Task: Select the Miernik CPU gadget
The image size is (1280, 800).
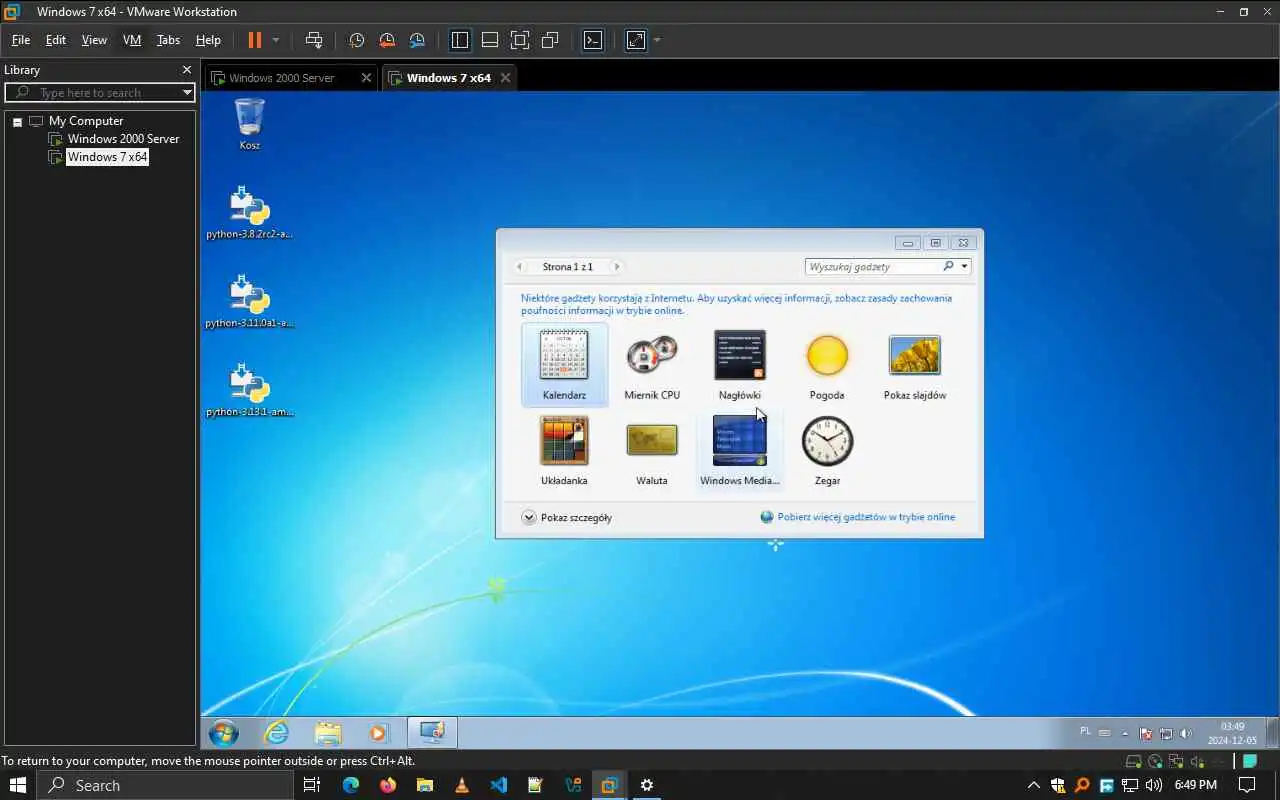Action: [652, 364]
